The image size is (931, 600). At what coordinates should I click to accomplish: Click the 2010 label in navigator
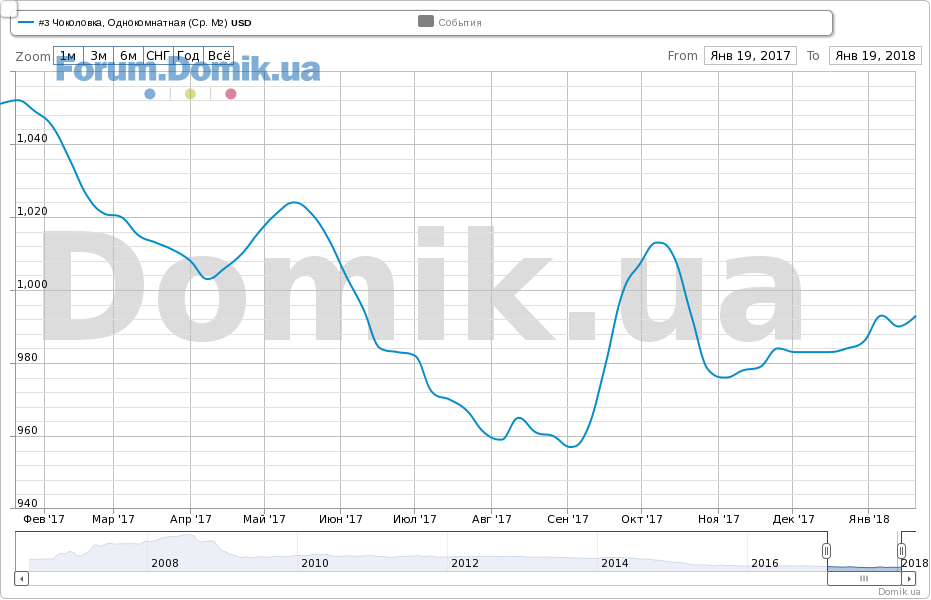315,563
